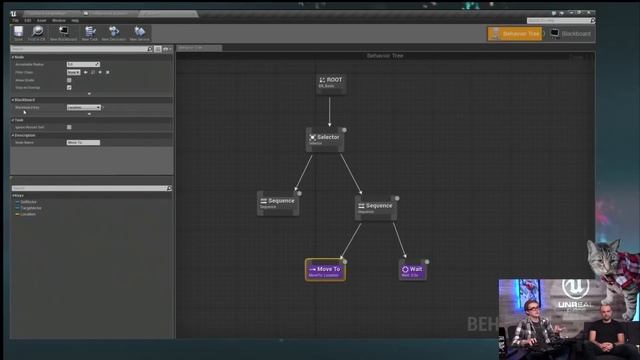This screenshot has height=360, width=640.
Task: Select the Location blackboard key
Action: pos(28,214)
